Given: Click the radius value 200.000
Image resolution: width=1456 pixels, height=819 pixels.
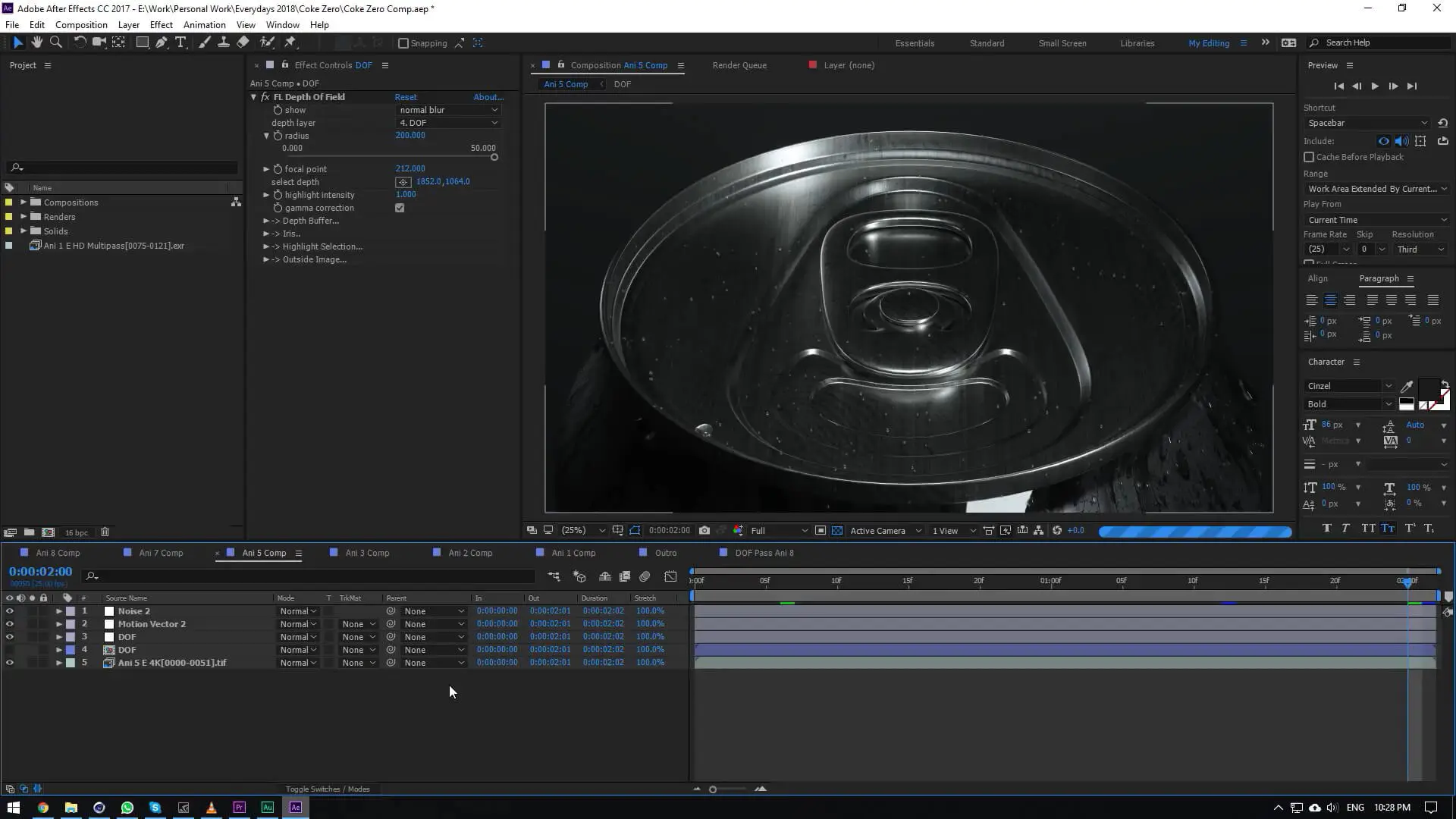Looking at the screenshot, I should point(410,136).
